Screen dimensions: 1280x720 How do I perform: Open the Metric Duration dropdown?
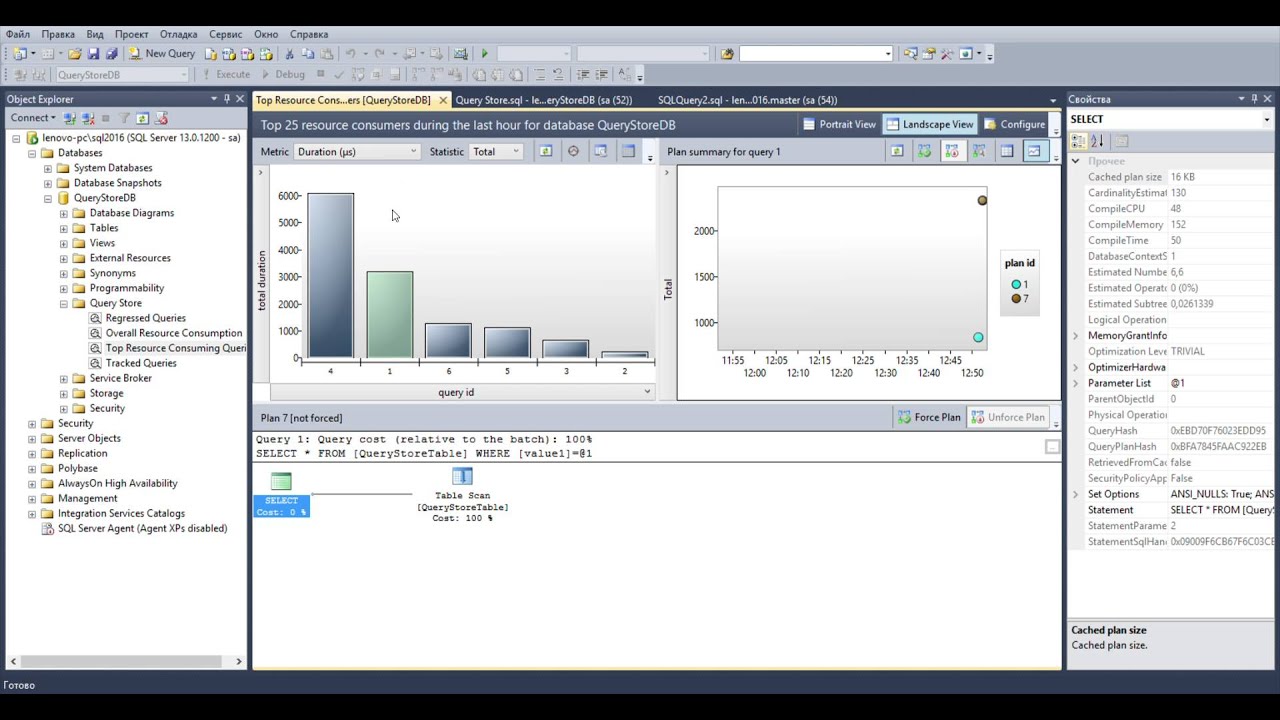(356, 152)
